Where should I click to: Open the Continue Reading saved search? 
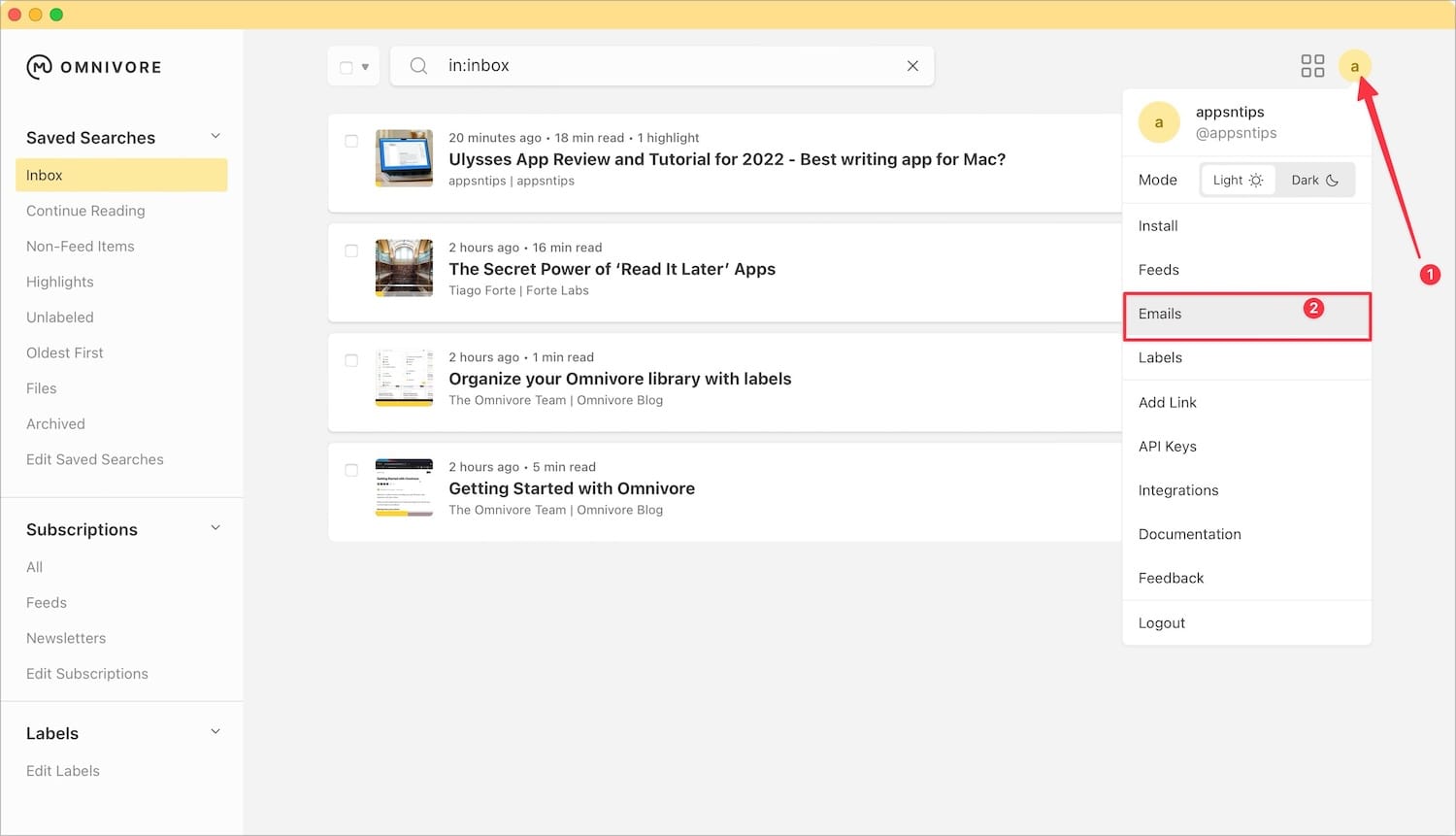click(85, 211)
